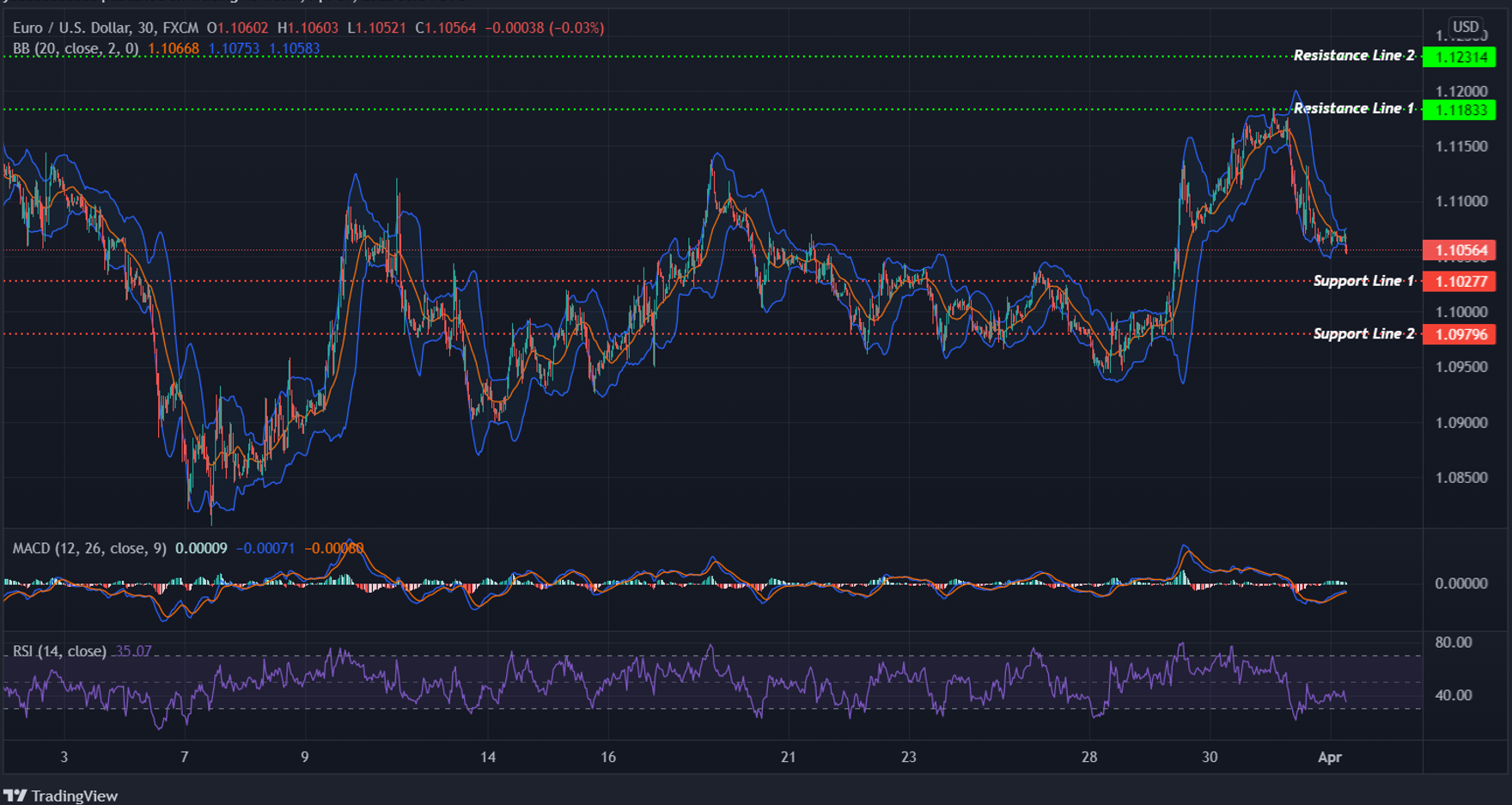This screenshot has width=1512, height=805.
Task: Click the MACD (12, 26, close, 9) legend
Action: point(88,547)
